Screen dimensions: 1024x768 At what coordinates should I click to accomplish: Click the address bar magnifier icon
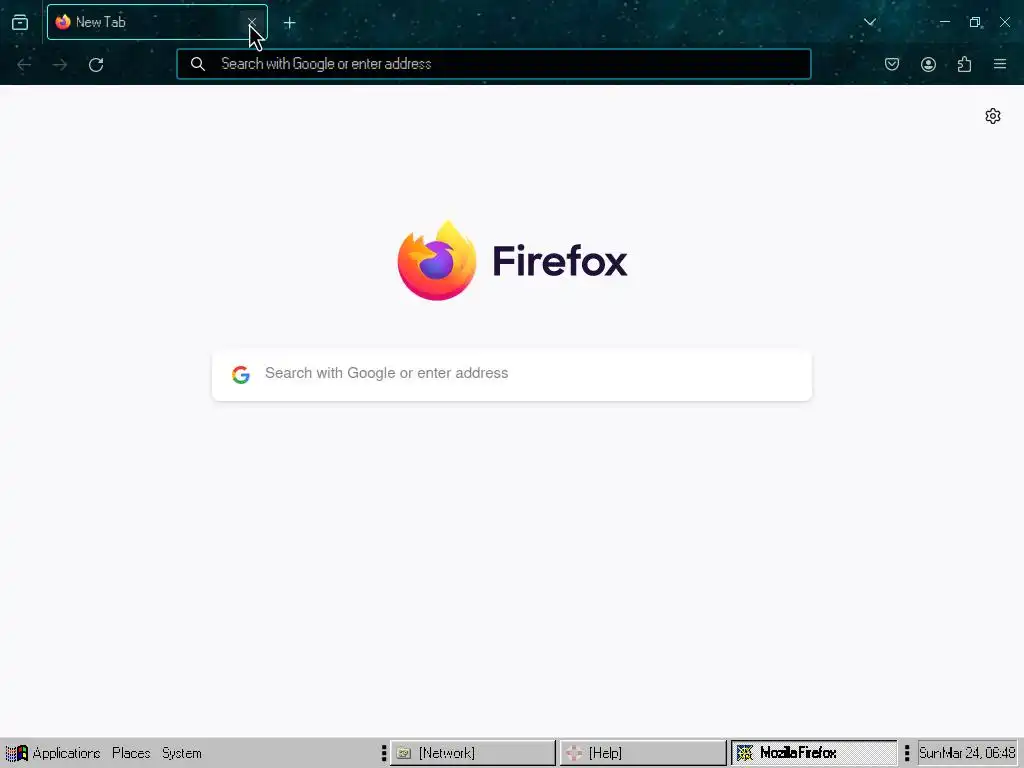pyautogui.click(x=198, y=64)
